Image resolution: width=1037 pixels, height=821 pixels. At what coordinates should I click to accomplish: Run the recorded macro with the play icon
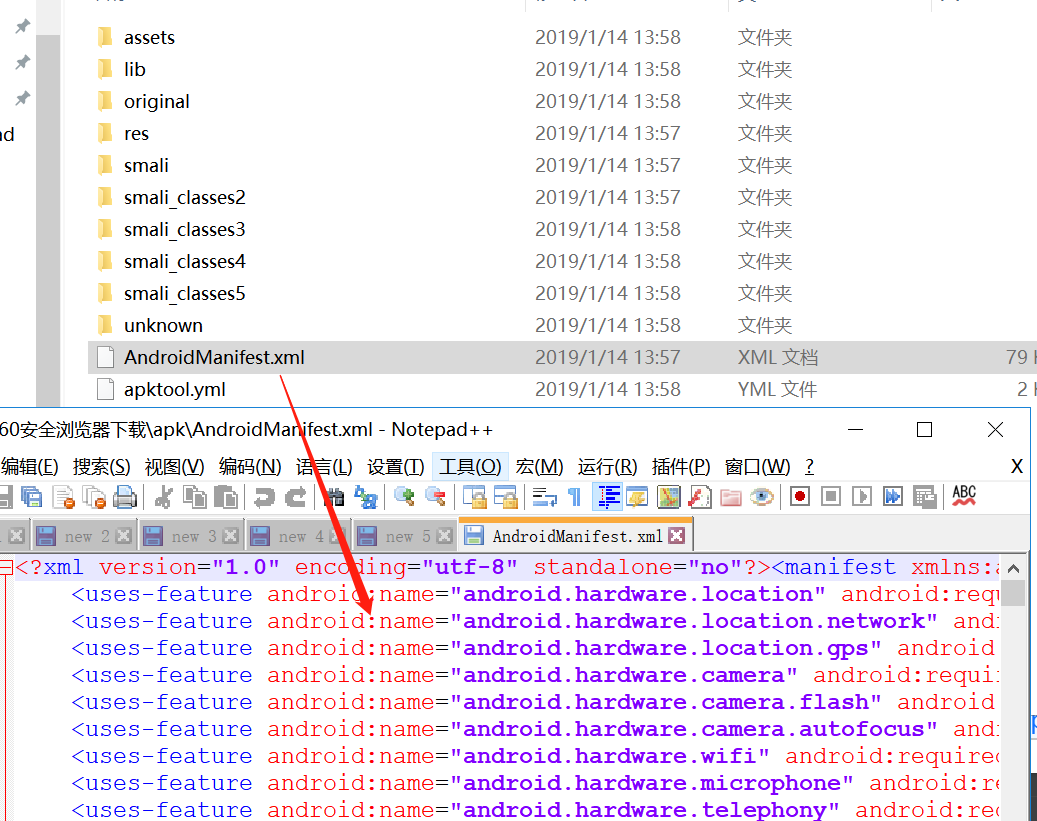coord(860,497)
